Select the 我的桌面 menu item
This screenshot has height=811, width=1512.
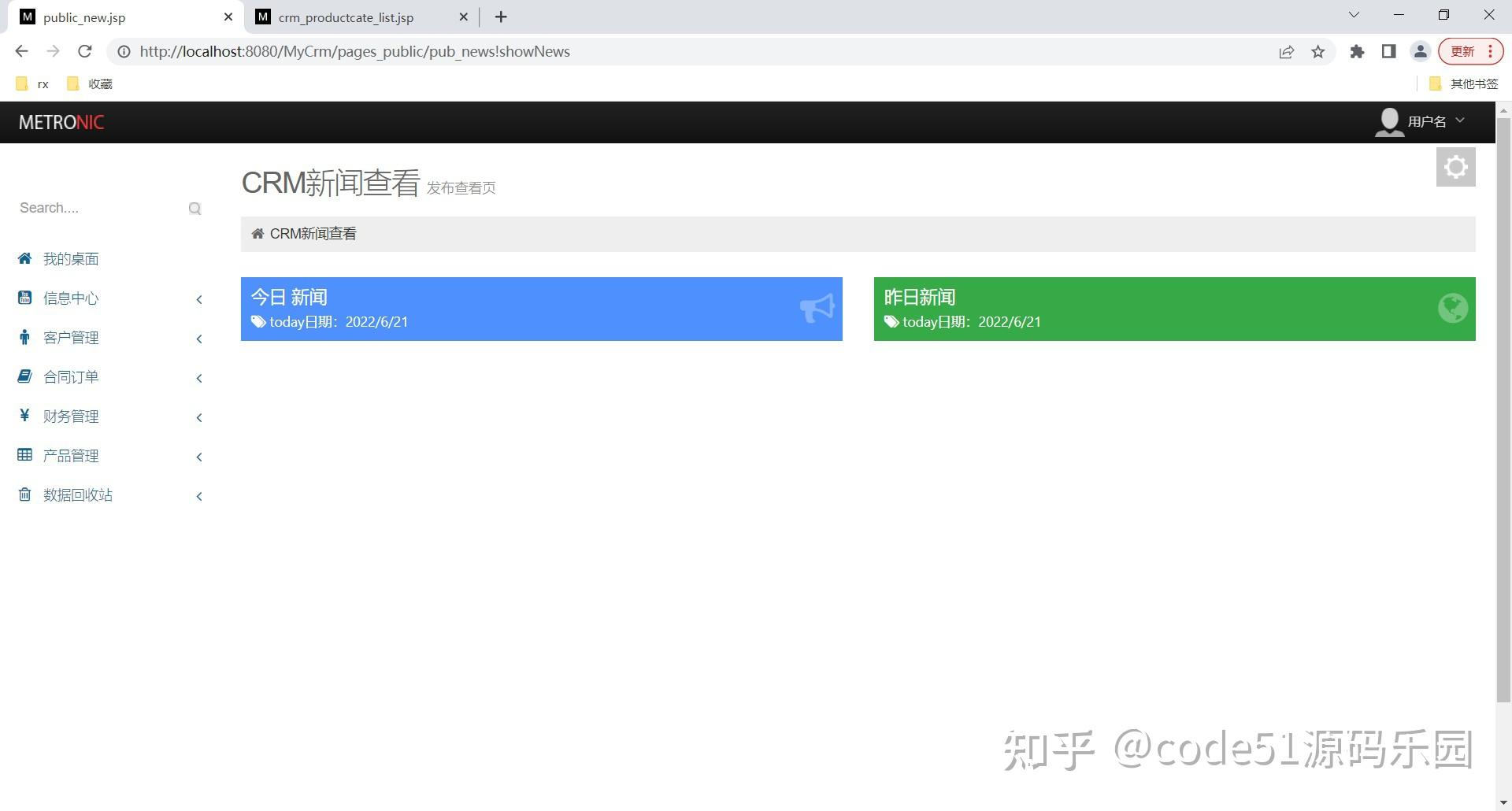pos(69,258)
